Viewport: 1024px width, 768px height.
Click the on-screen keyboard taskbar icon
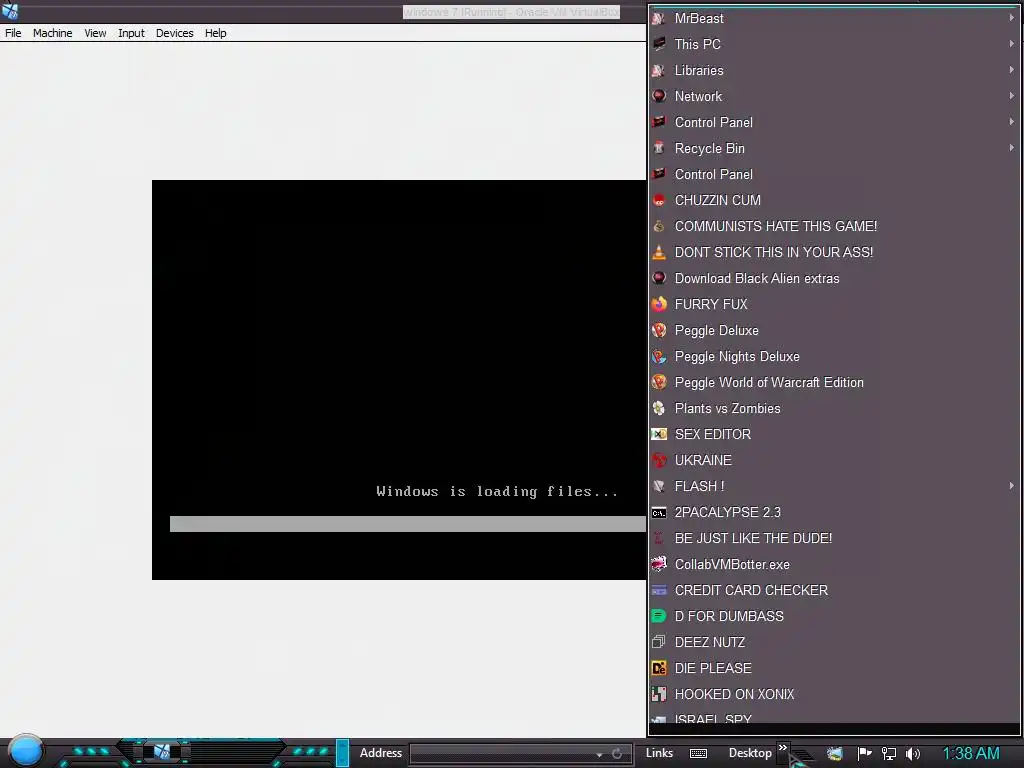tap(698, 754)
